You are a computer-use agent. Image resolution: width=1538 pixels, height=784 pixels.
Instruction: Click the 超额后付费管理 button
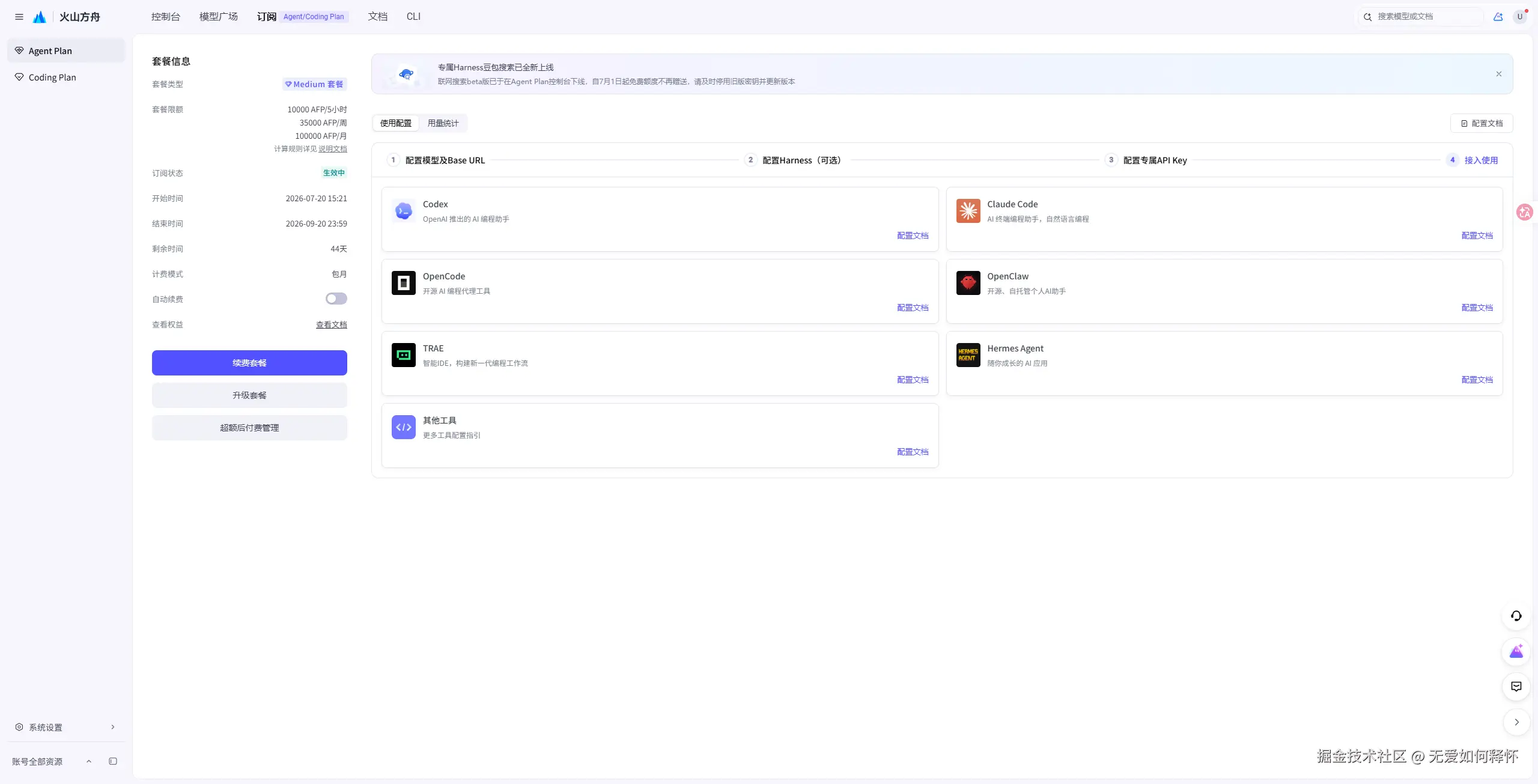[x=249, y=428]
